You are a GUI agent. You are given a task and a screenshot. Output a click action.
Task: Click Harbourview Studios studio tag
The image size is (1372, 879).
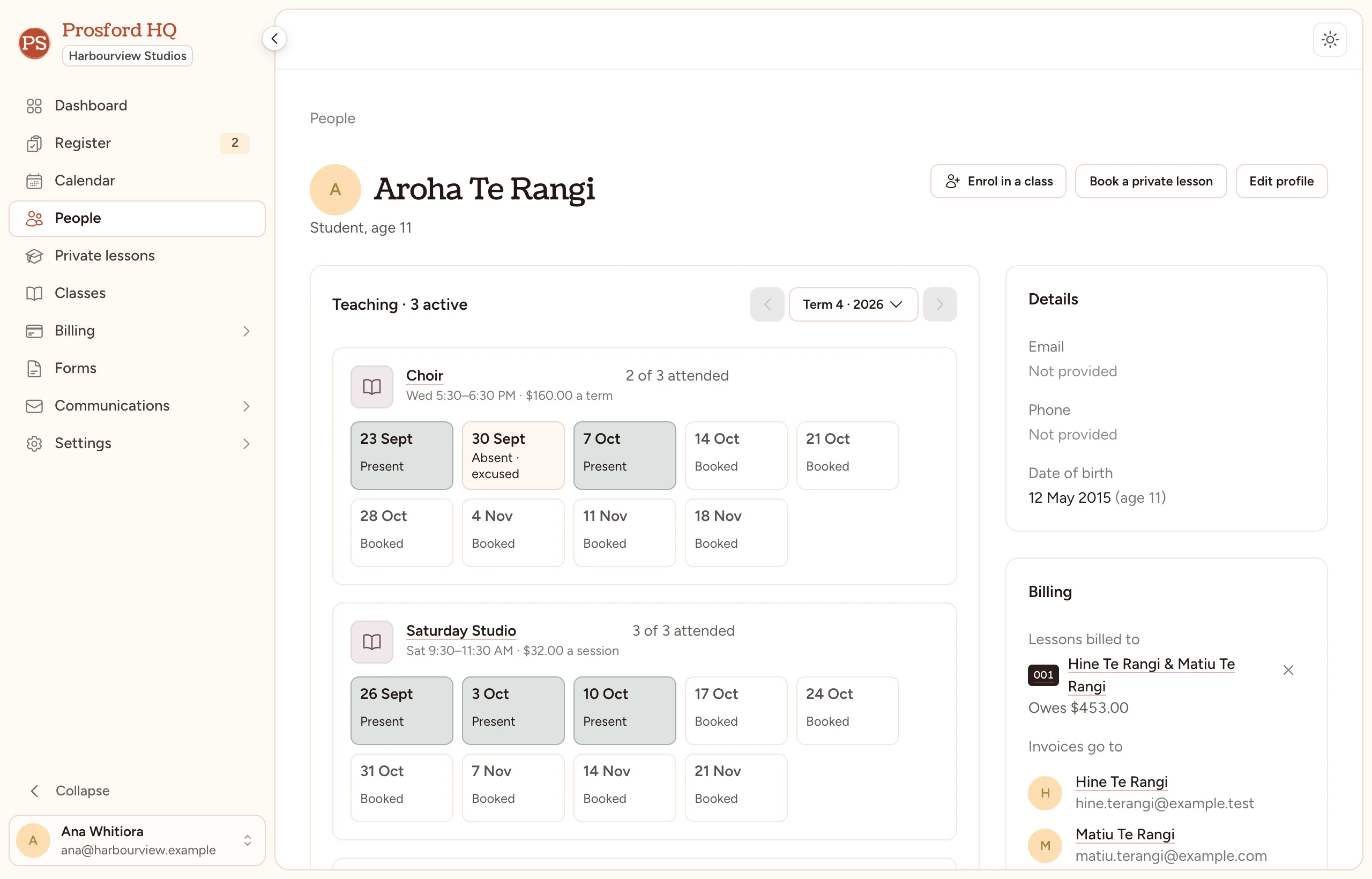coord(127,56)
